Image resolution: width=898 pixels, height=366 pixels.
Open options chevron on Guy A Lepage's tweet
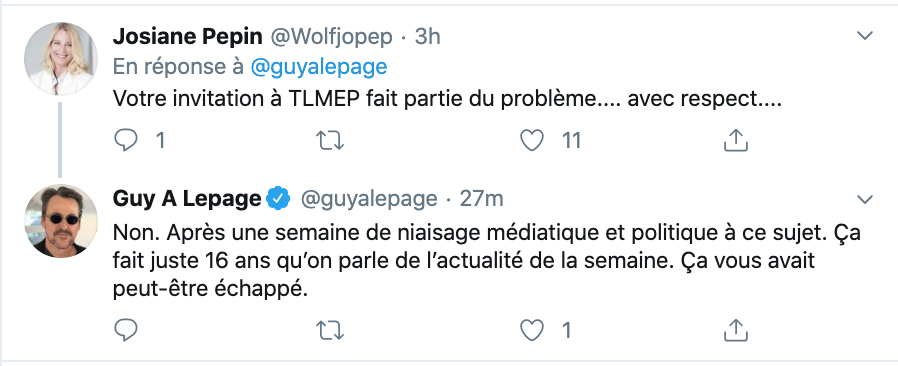pos(864,199)
